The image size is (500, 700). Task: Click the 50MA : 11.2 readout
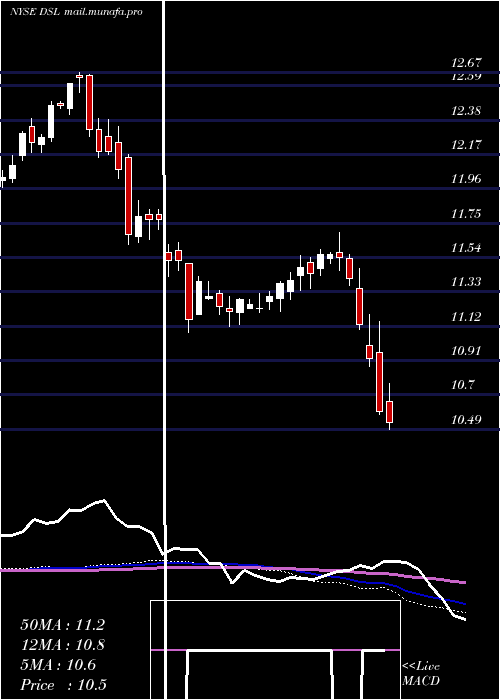62,625
